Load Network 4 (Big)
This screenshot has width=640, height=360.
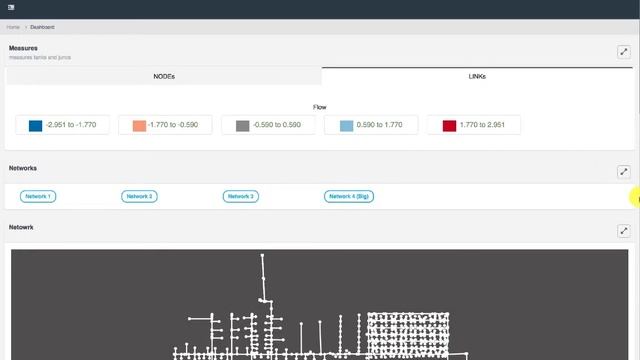[x=349, y=196]
